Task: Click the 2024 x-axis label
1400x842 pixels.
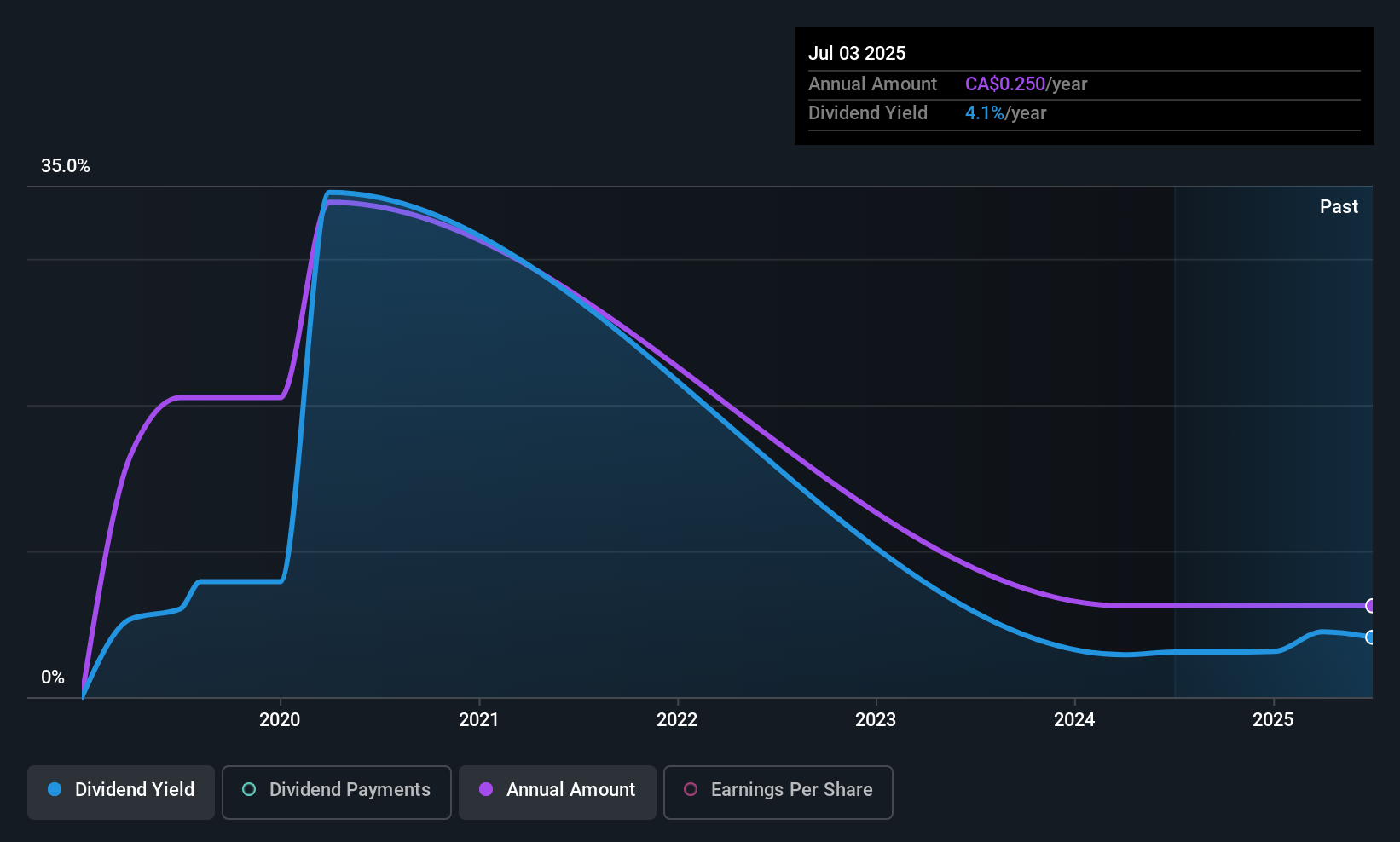Action: pos(1074,720)
